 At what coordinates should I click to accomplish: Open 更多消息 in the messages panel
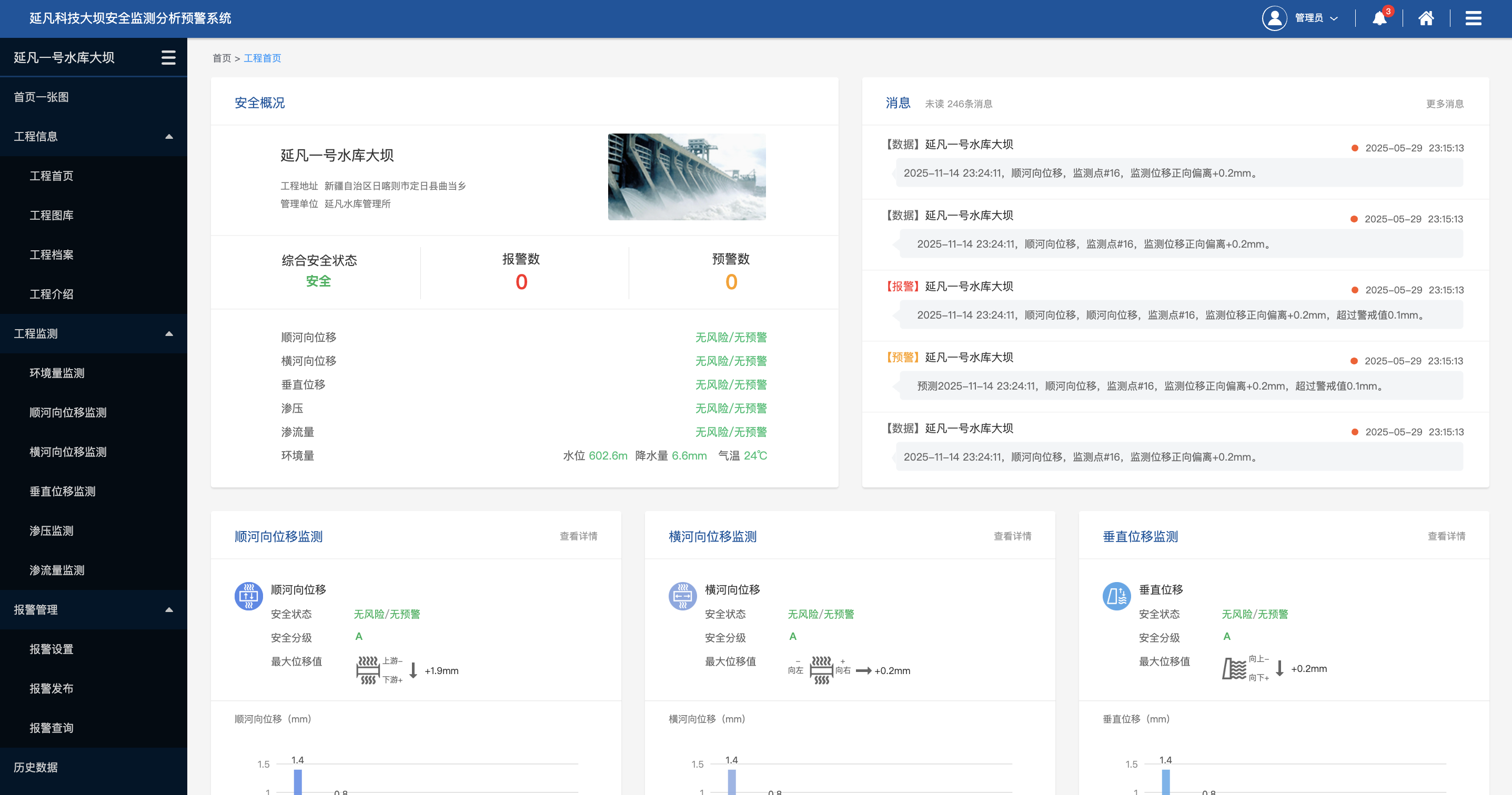[x=1445, y=104]
